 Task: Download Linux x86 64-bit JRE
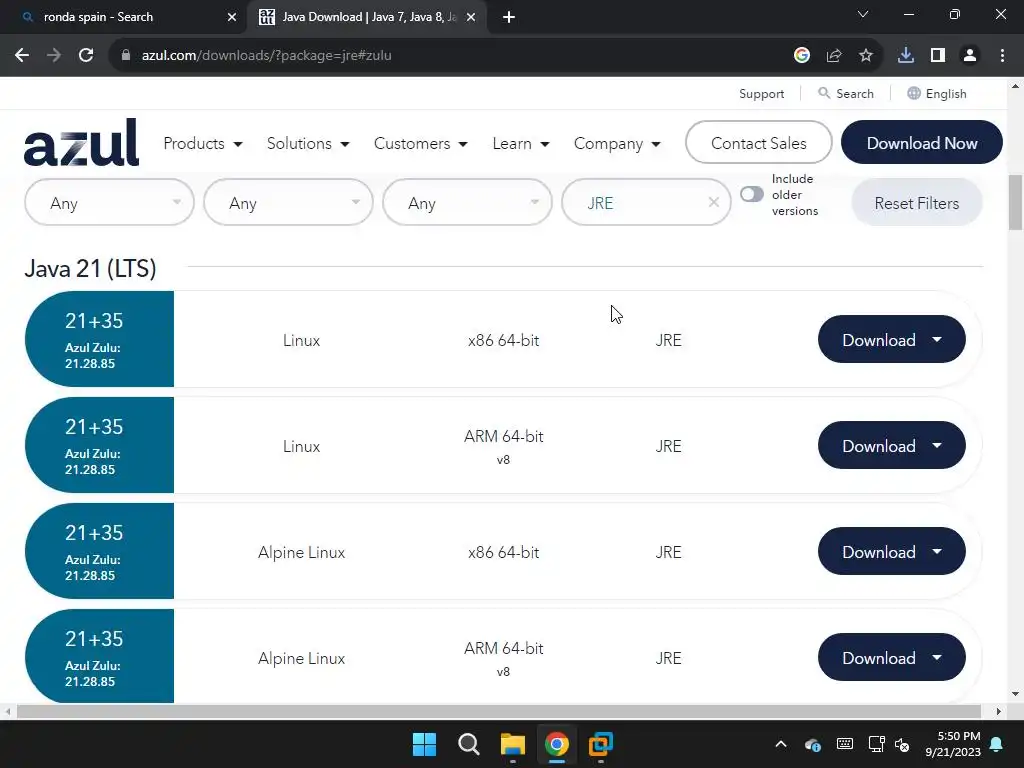[891, 340]
